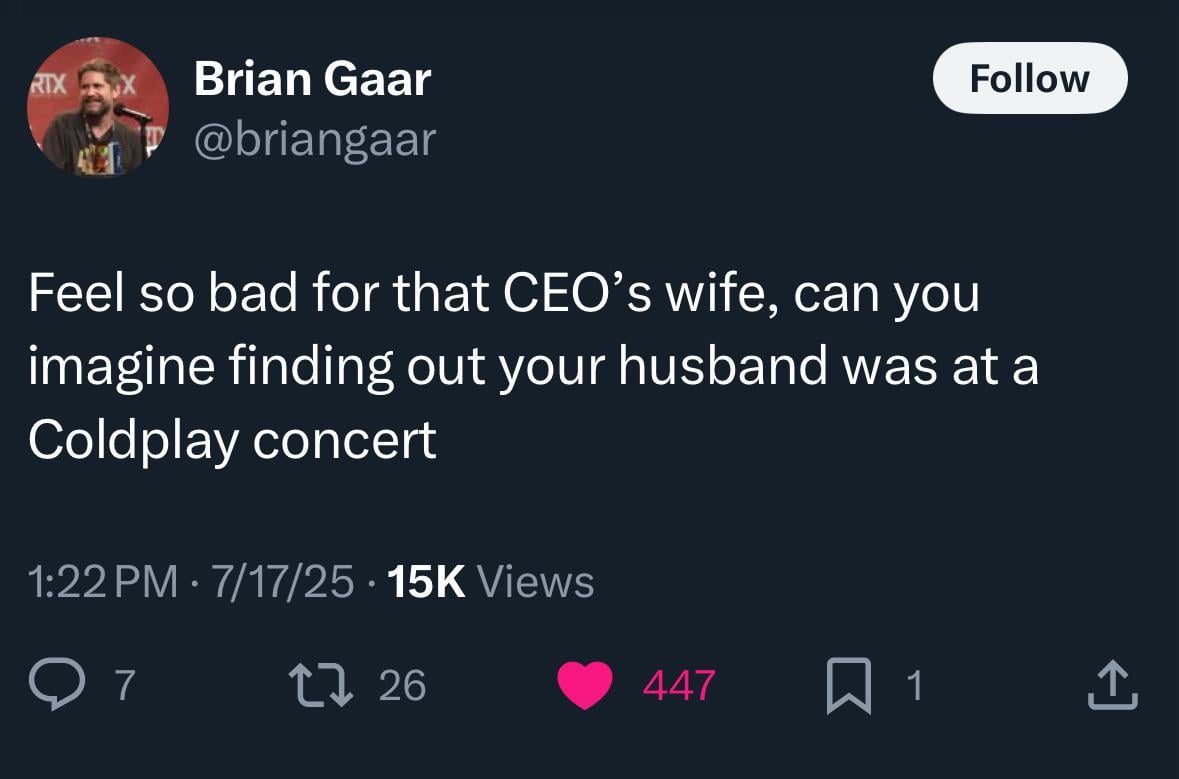Viewport: 1179px width, 779px height.
Task: Click the word CEO's in the tweet
Action: click(577, 292)
